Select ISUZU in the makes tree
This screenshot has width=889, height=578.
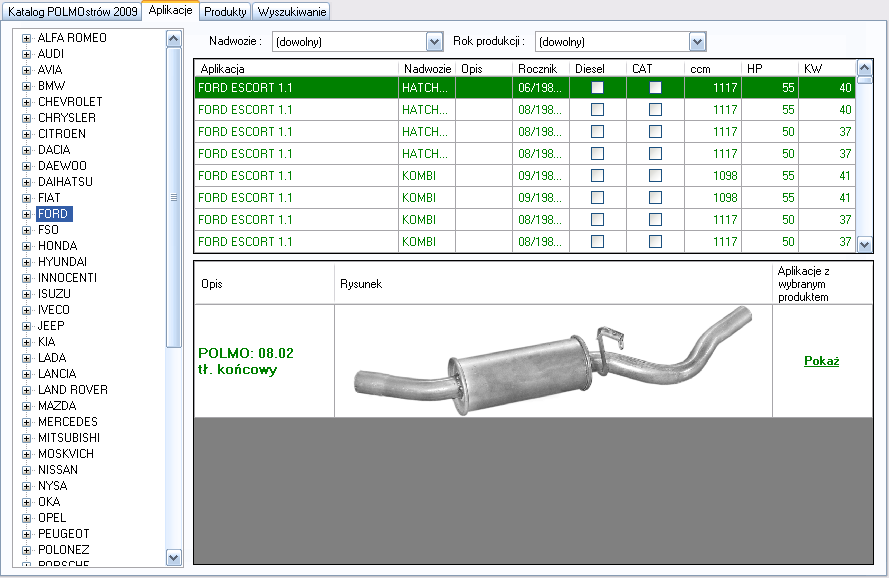[54, 294]
